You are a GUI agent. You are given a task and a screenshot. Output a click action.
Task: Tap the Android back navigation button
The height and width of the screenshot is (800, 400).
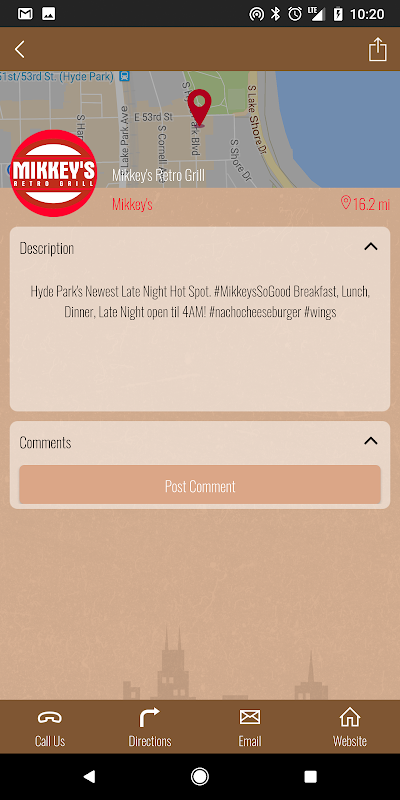click(89, 777)
